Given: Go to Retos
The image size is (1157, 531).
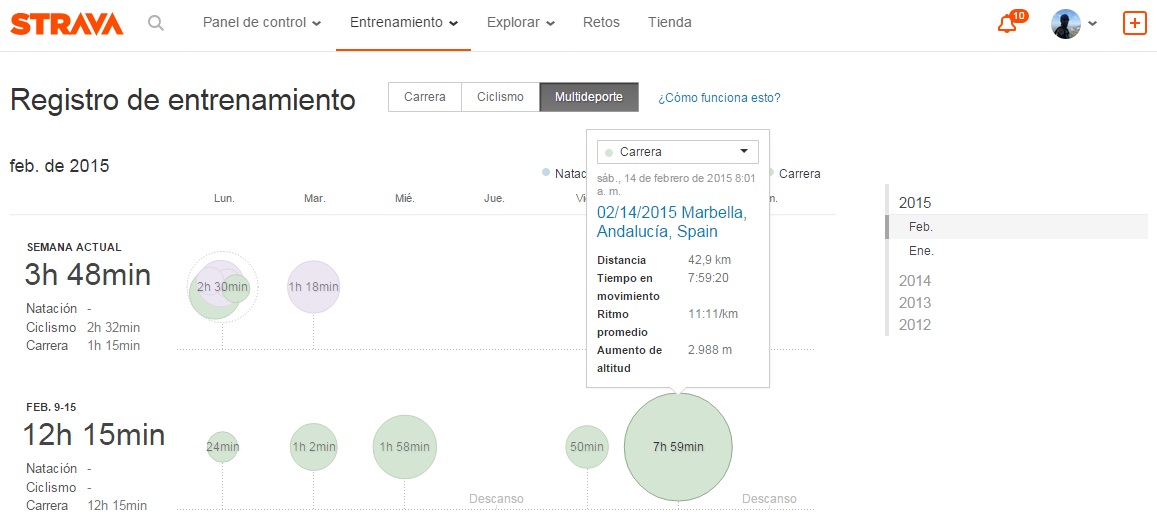Looking at the screenshot, I should click(x=601, y=23).
